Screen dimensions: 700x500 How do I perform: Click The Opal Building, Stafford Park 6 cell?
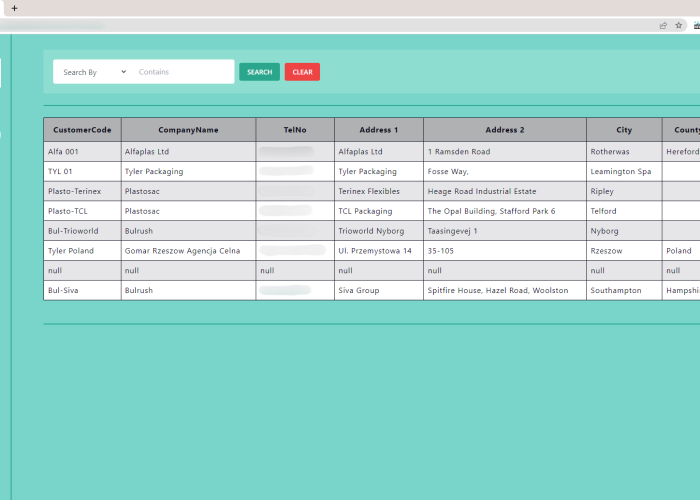(505, 211)
